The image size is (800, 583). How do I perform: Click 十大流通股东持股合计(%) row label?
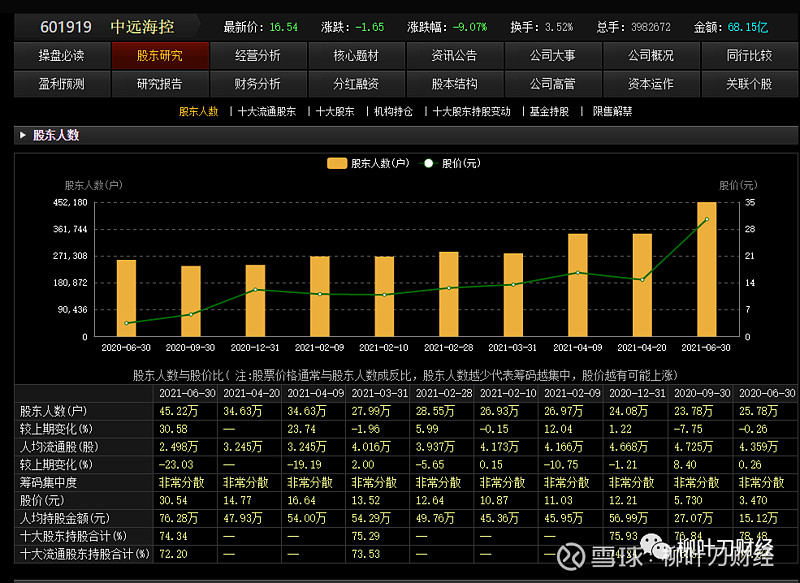[x=84, y=554]
